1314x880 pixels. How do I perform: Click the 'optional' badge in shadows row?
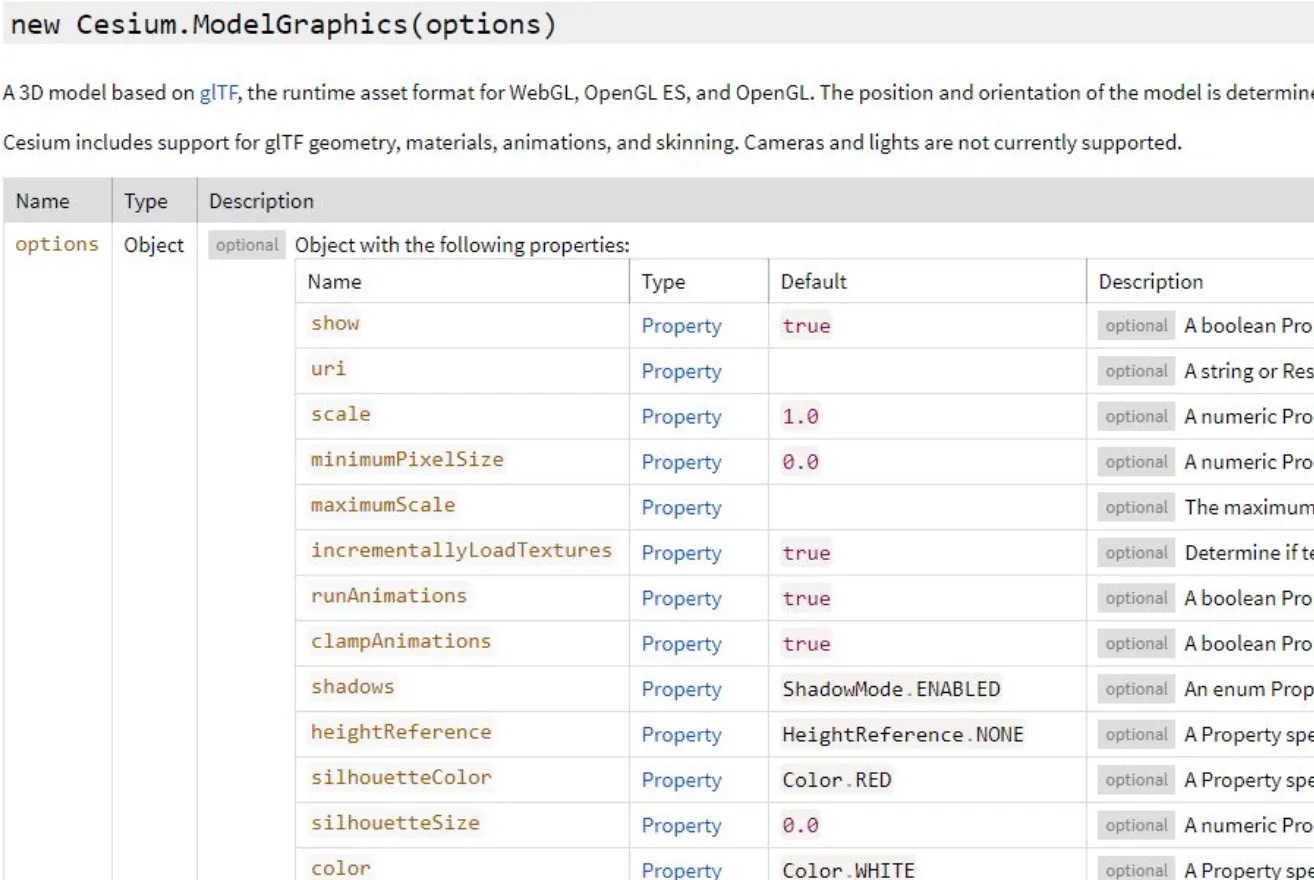coord(1136,689)
